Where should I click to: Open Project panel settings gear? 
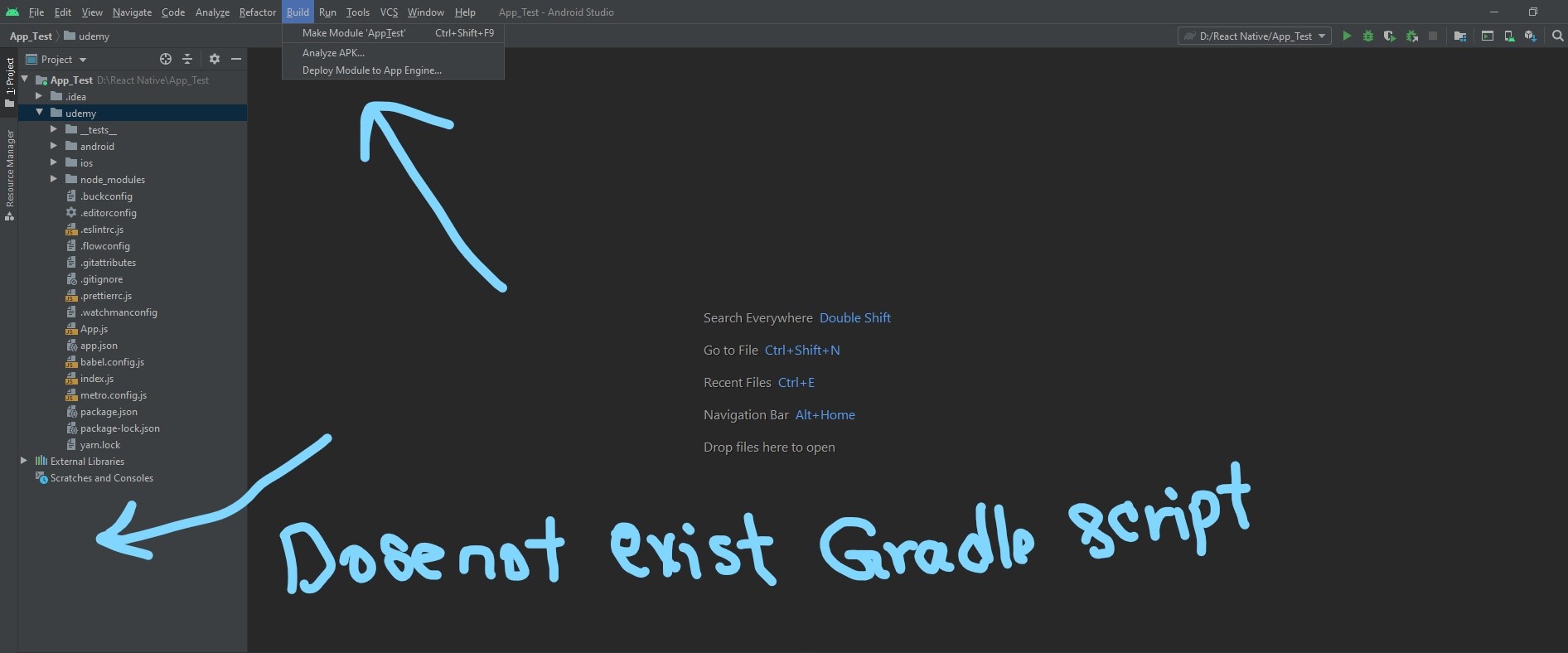(x=215, y=59)
